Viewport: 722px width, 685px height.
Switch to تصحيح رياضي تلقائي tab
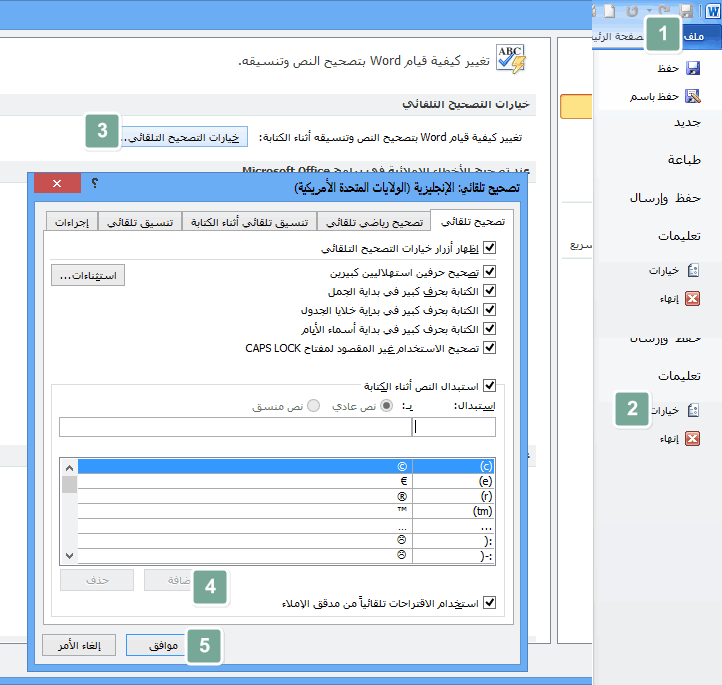click(x=374, y=223)
